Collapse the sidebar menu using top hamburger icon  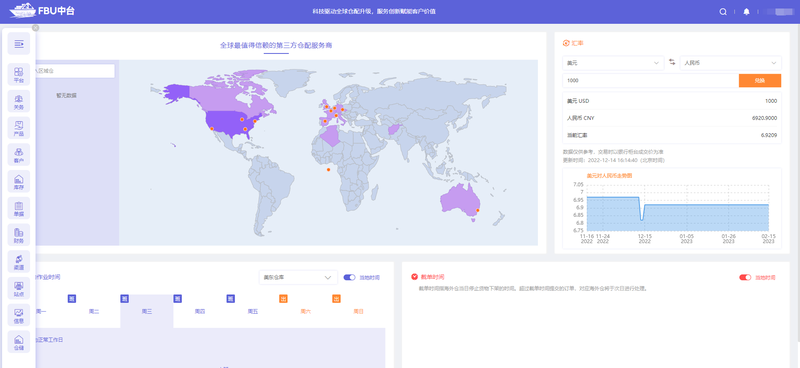[19, 44]
